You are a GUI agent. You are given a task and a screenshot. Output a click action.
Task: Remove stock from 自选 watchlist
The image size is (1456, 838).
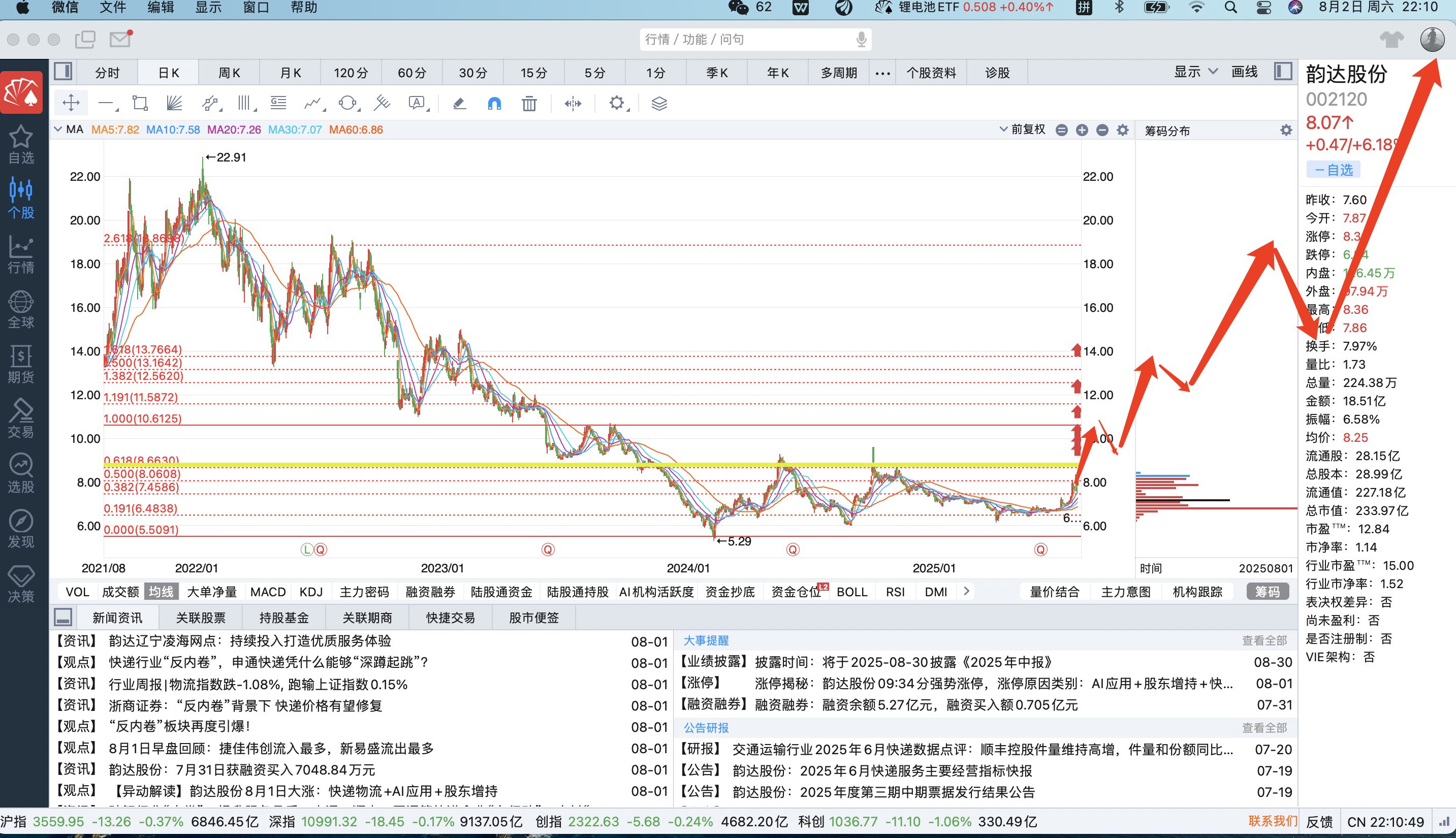click(x=1334, y=170)
